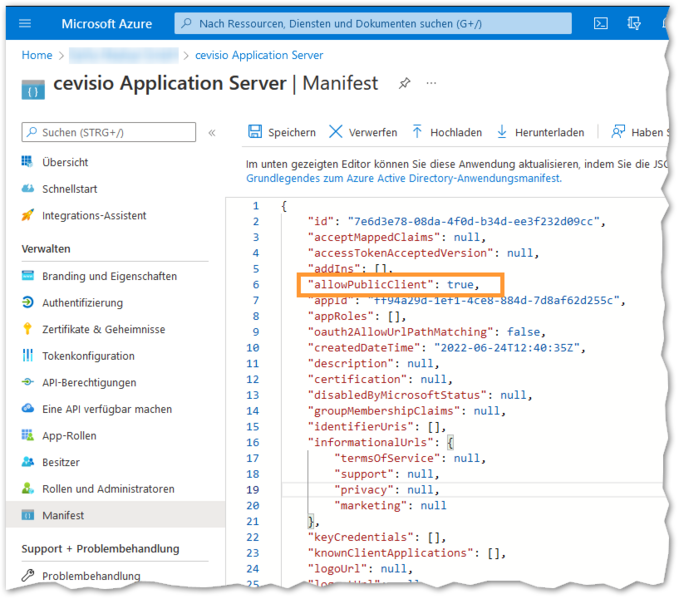
Task: Open the hamburger portal menu
Action: tap(25, 23)
